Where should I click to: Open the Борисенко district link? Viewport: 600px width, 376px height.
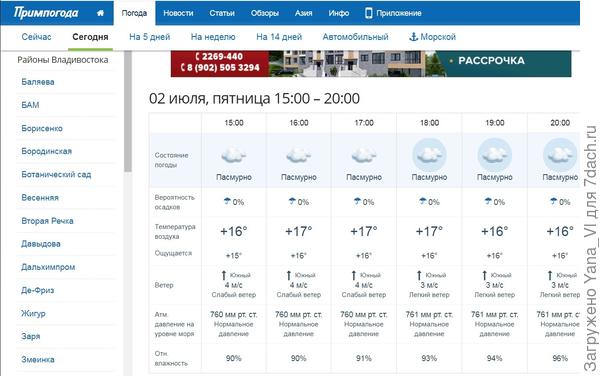[42, 128]
